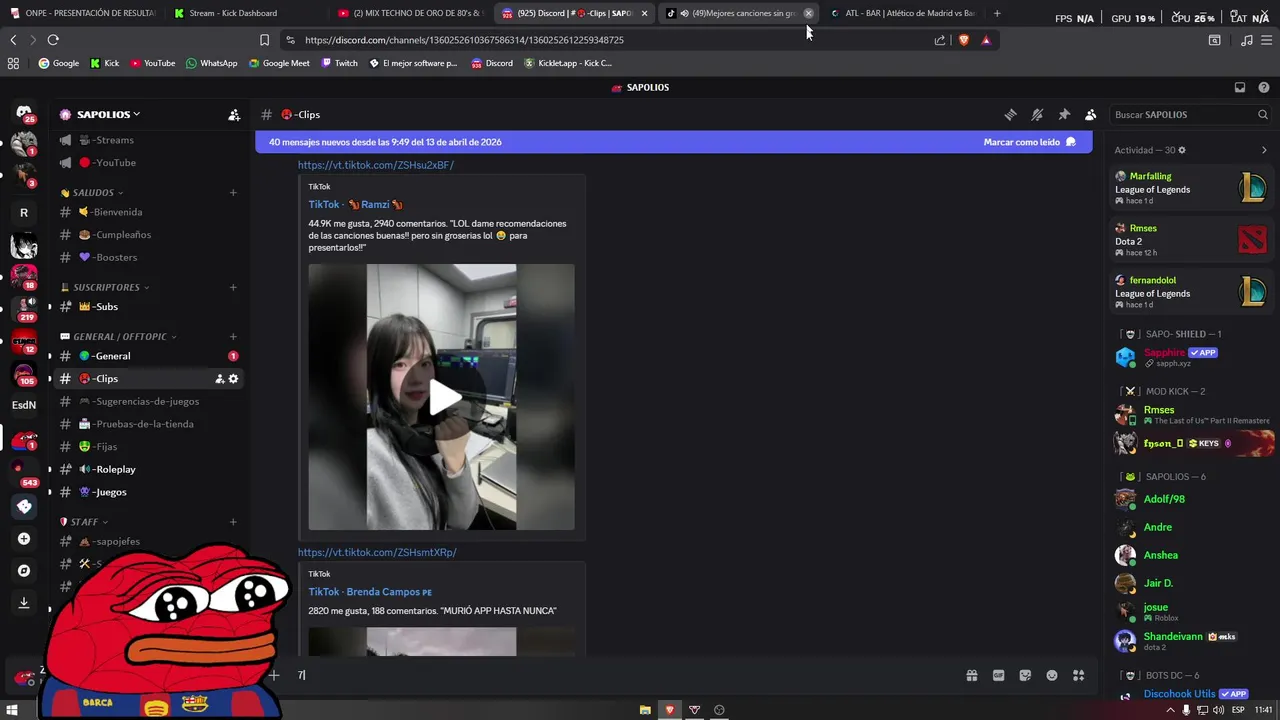Open TikTok · Brenda Campos embed title
Viewport: 1280px width, 720px height.
click(370, 591)
